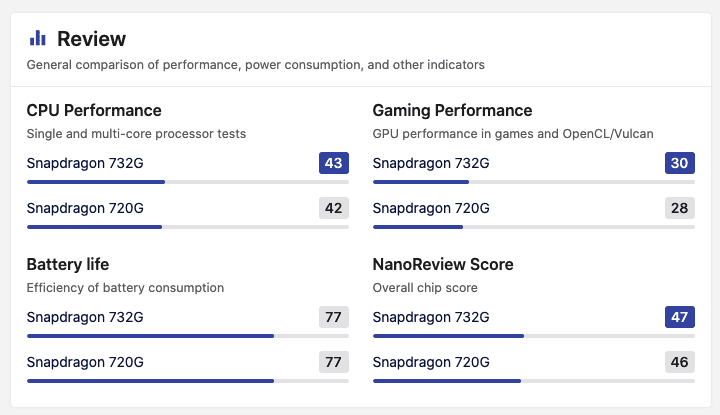Viewport: 720px width, 415px height.
Task: Select the Gaming Performance heading
Action: point(452,110)
